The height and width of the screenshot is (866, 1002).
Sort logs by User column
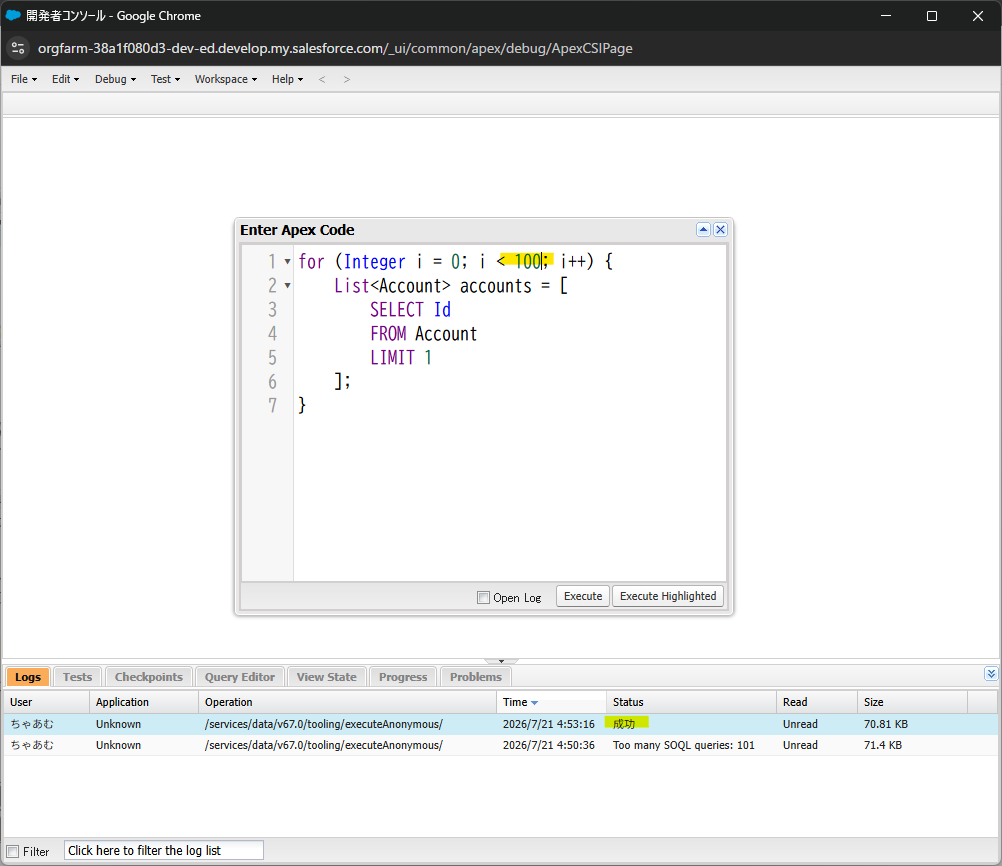(x=47, y=702)
